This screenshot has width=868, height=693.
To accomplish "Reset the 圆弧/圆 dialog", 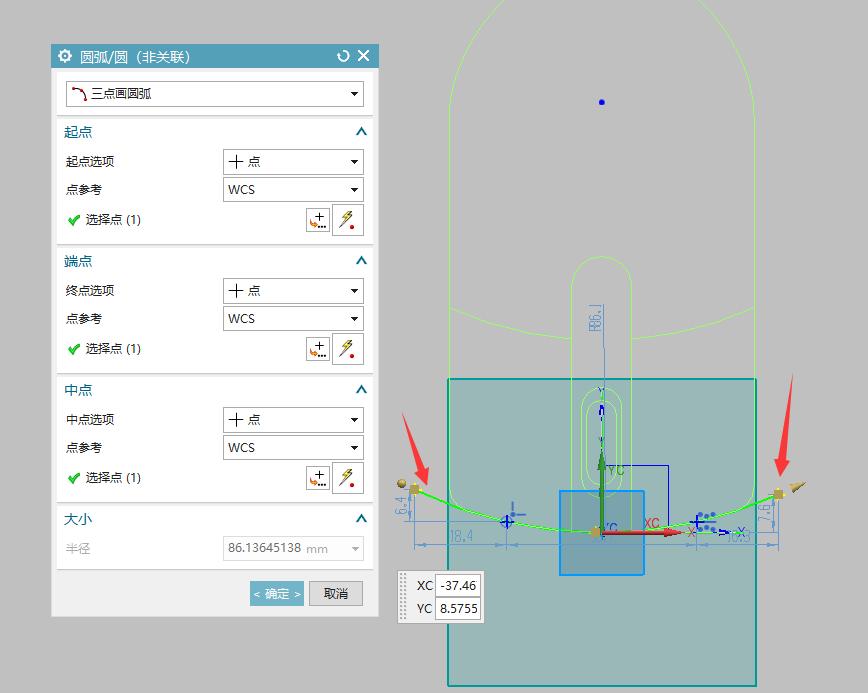I will click(342, 56).
